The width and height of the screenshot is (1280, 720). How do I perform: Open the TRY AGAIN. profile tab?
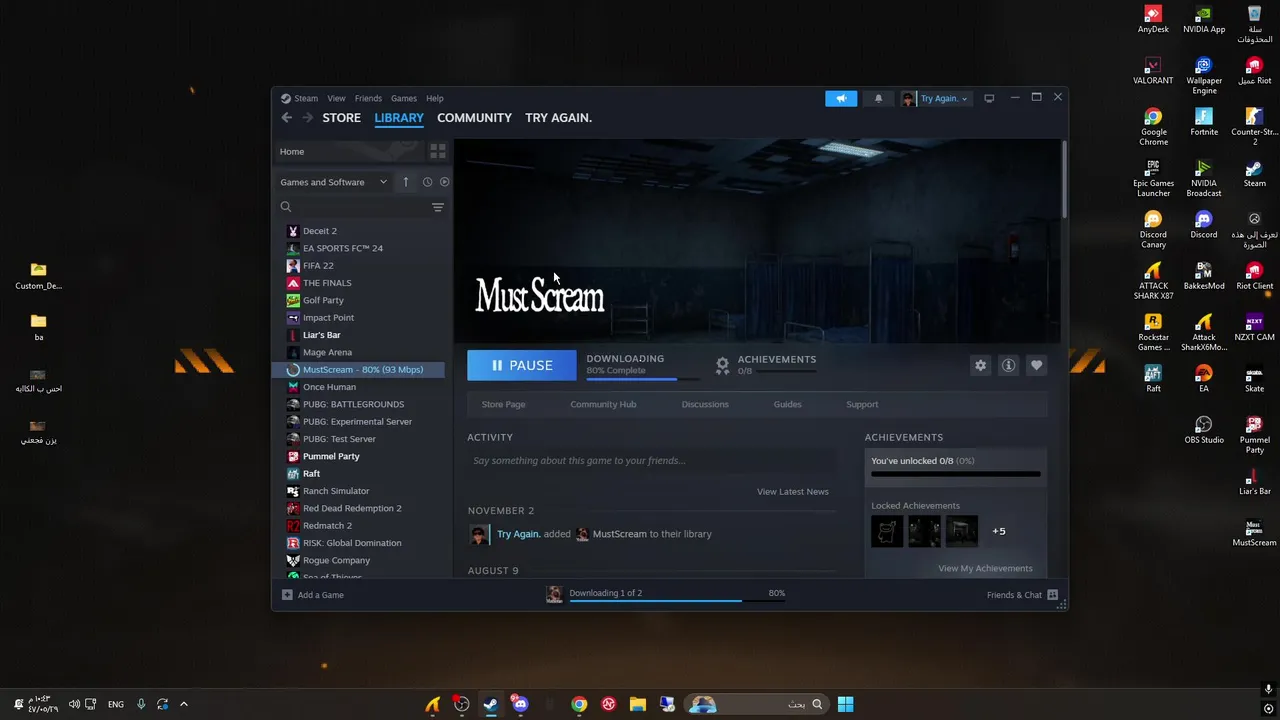(558, 118)
